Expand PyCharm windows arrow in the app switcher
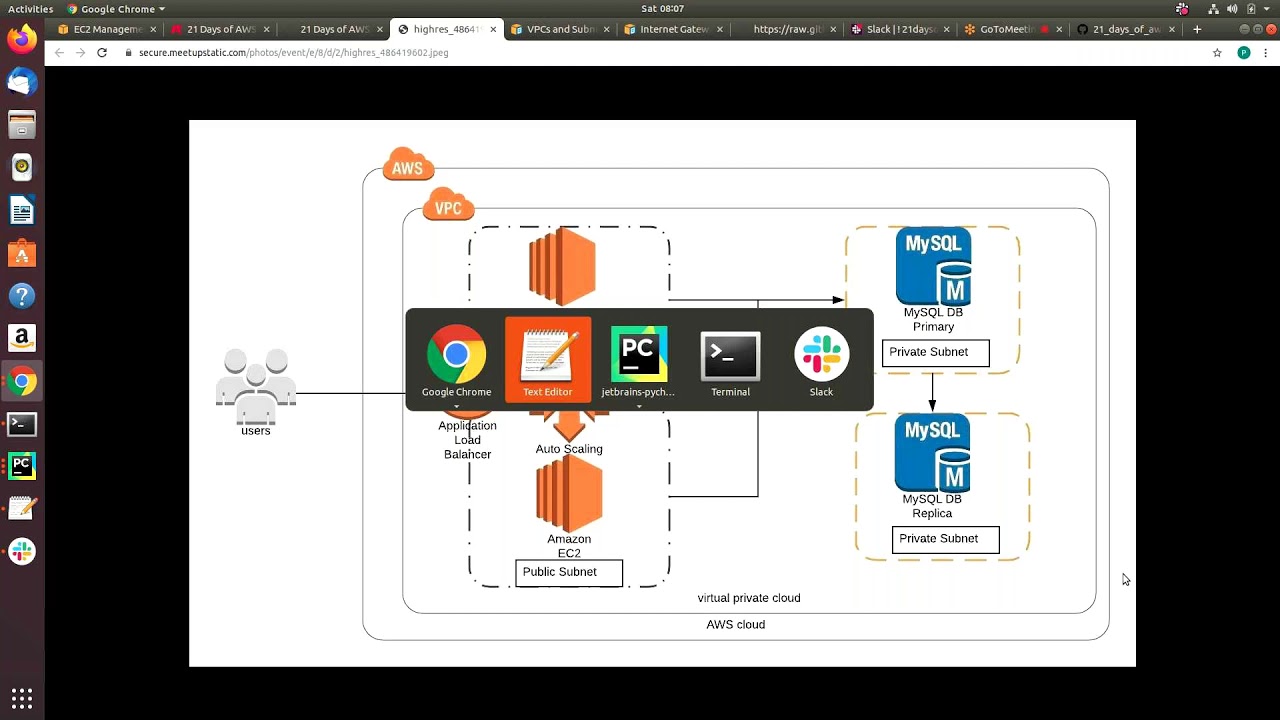This screenshot has height=720, width=1280. pyautogui.click(x=638, y=407)
